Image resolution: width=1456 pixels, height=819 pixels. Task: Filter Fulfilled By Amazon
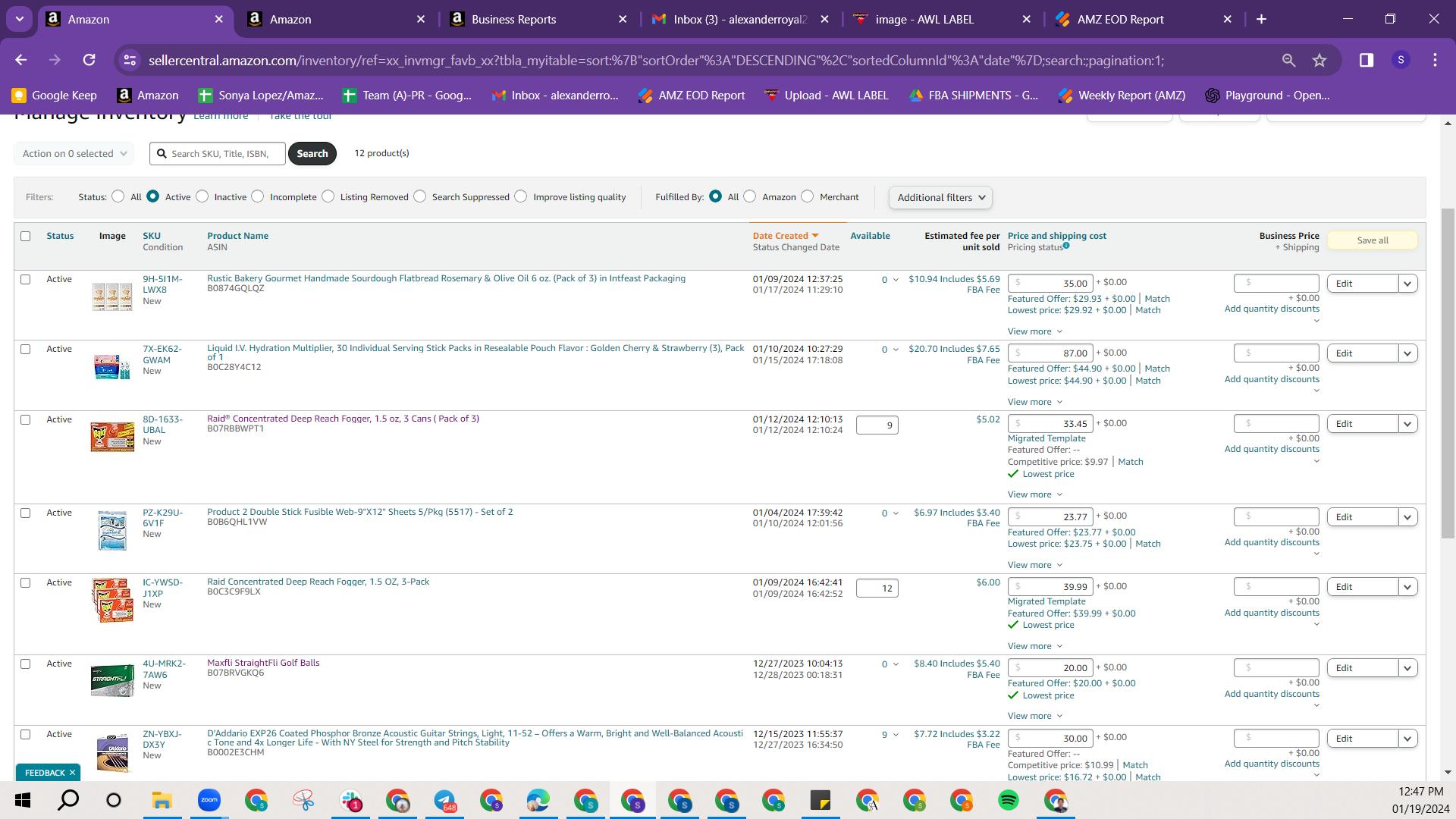point(750,196)
